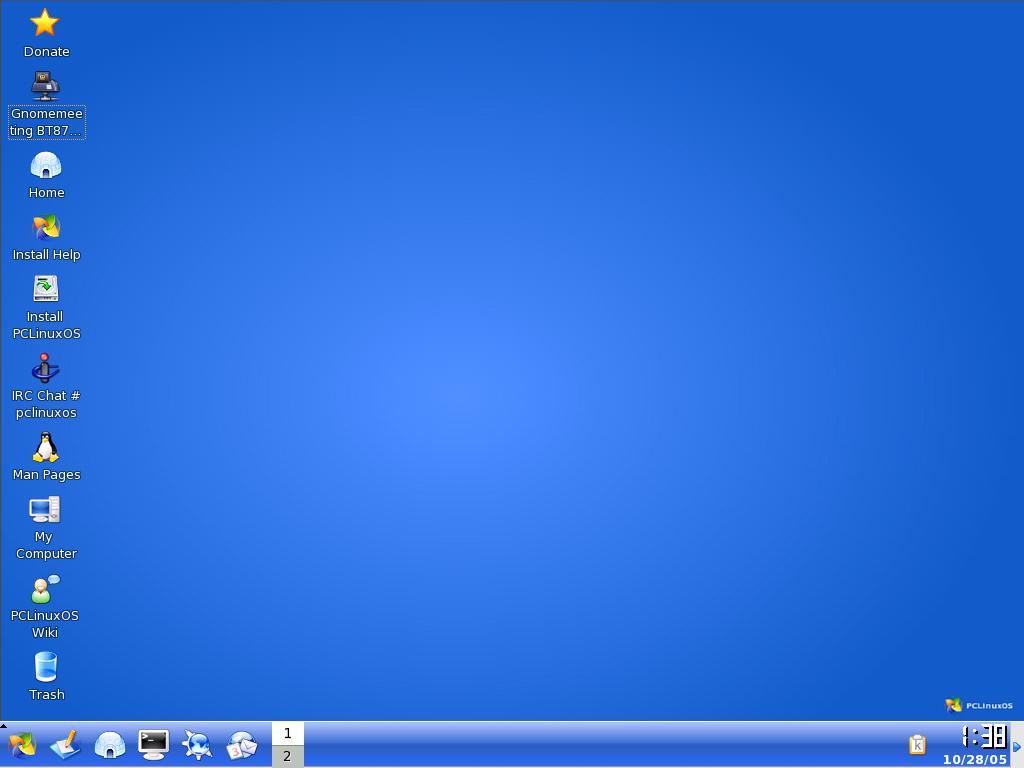Open the mail client icon in the panel
Screen dimensions: 1024x768
pyautogui.click(x=242, y=745)
